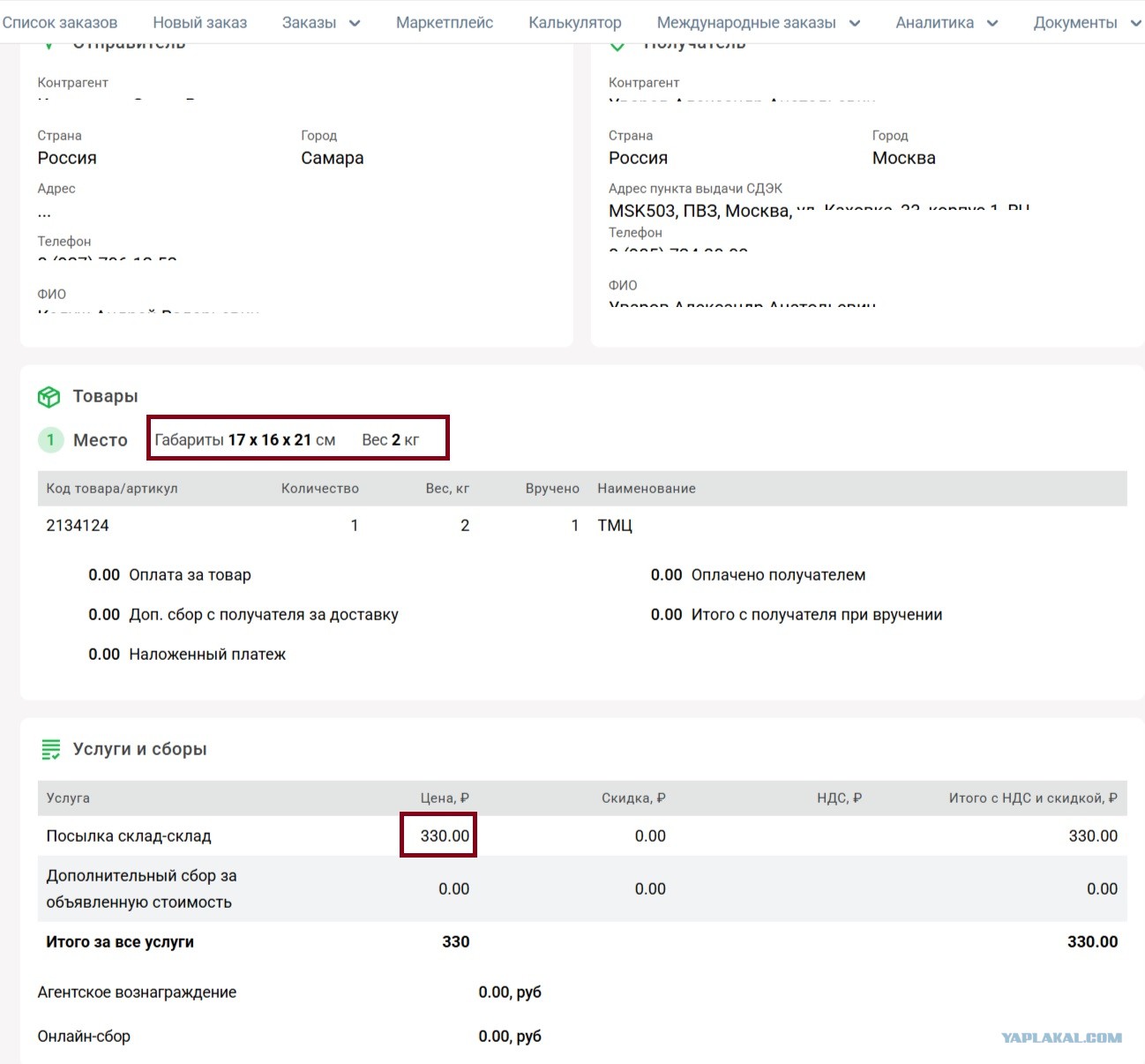This screenshot has width=1145, height=1064.
Task: Click the НДС, ₽ column header
Action: point(840,798)
